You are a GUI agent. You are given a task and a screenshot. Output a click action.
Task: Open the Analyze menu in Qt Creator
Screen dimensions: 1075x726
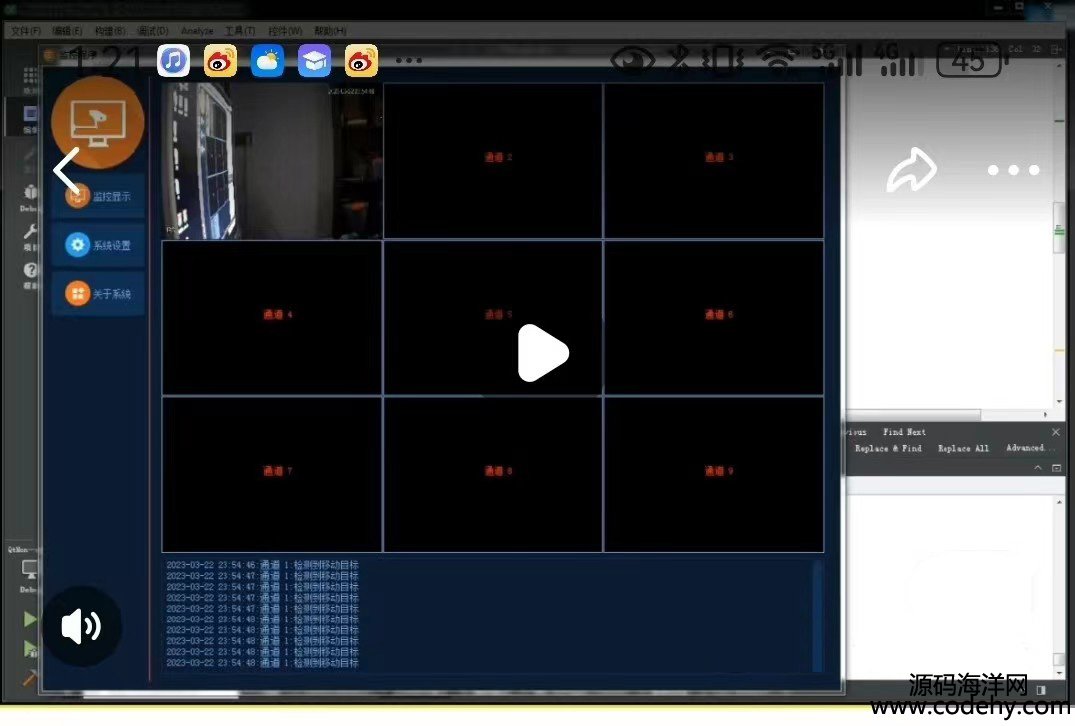(x=197, y=31)
